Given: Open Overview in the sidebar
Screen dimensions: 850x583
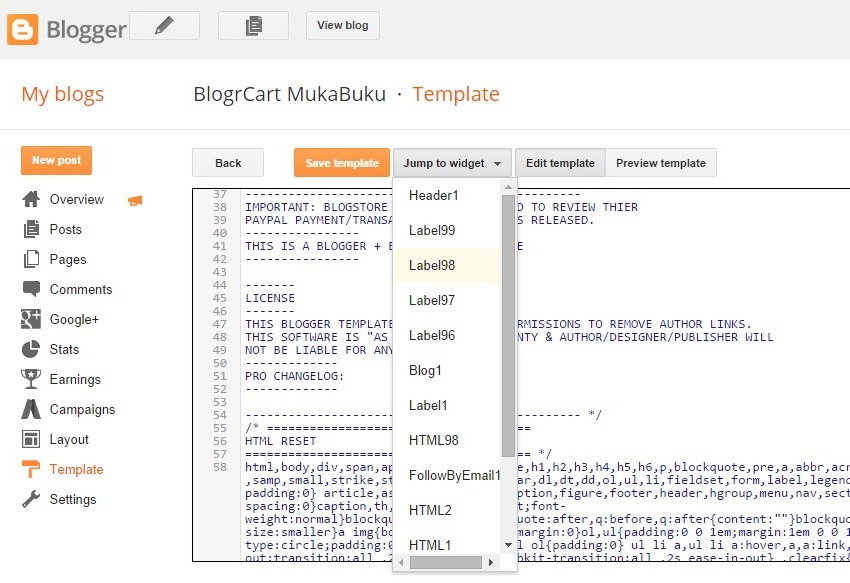Looking at the screenshot, I should (x=76, y=200).
